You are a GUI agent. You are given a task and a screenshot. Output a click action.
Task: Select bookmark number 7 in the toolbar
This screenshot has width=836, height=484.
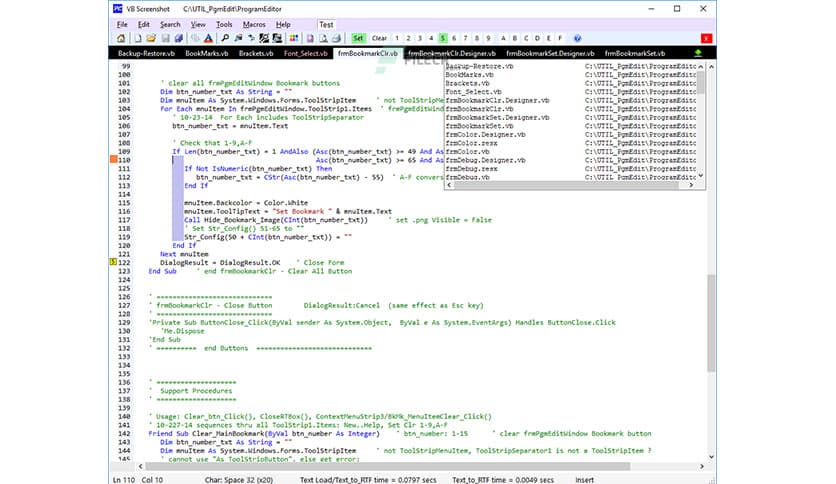(x=465, y=38)
